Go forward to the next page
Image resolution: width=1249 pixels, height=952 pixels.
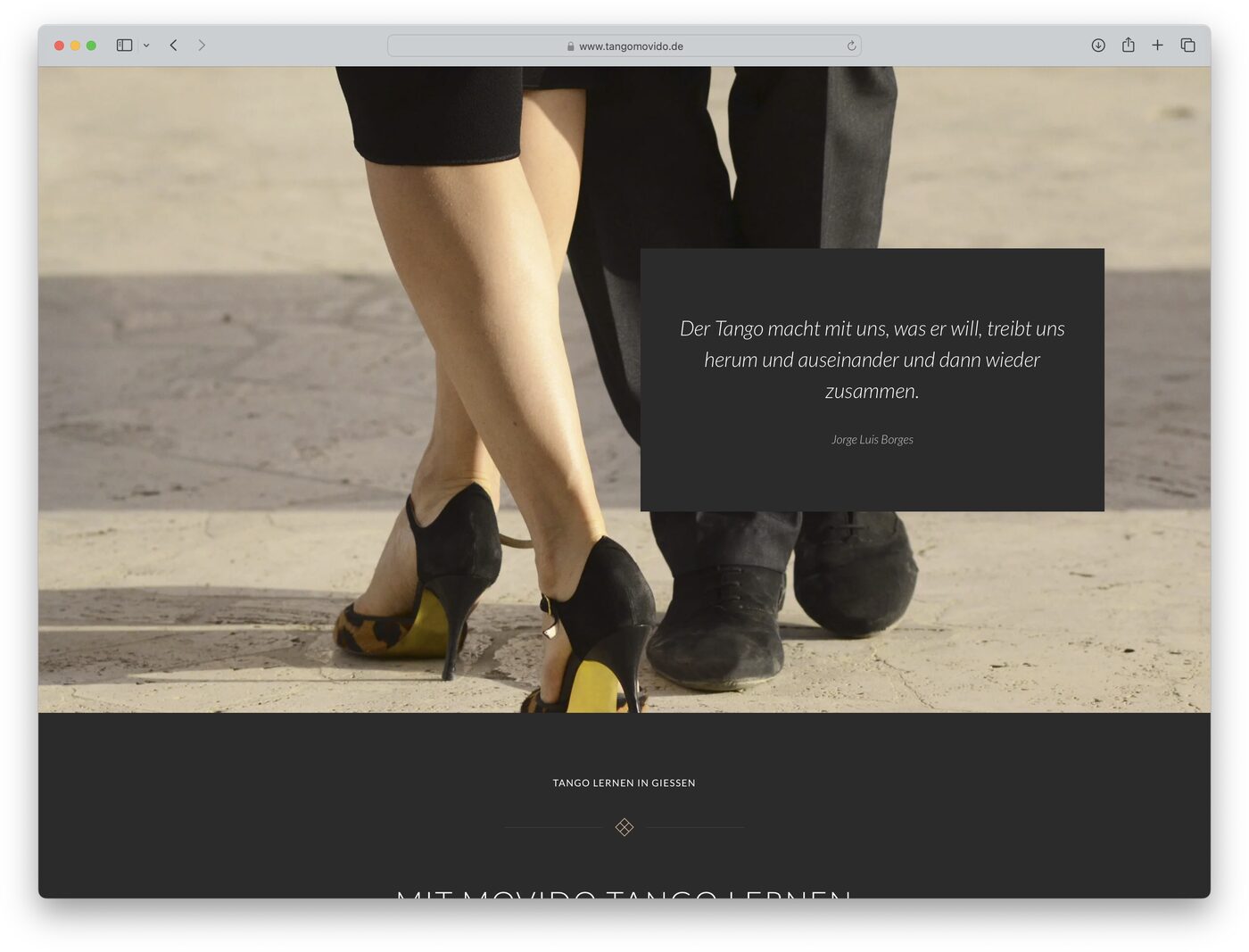[202, 46]
